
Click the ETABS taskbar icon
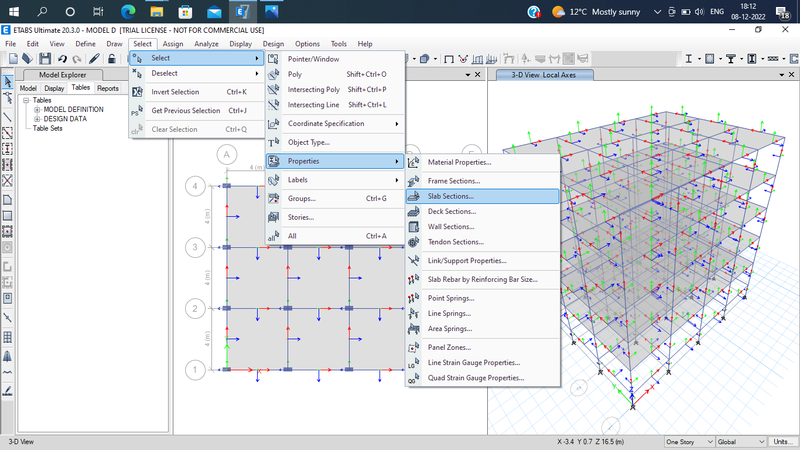point(242,11)
